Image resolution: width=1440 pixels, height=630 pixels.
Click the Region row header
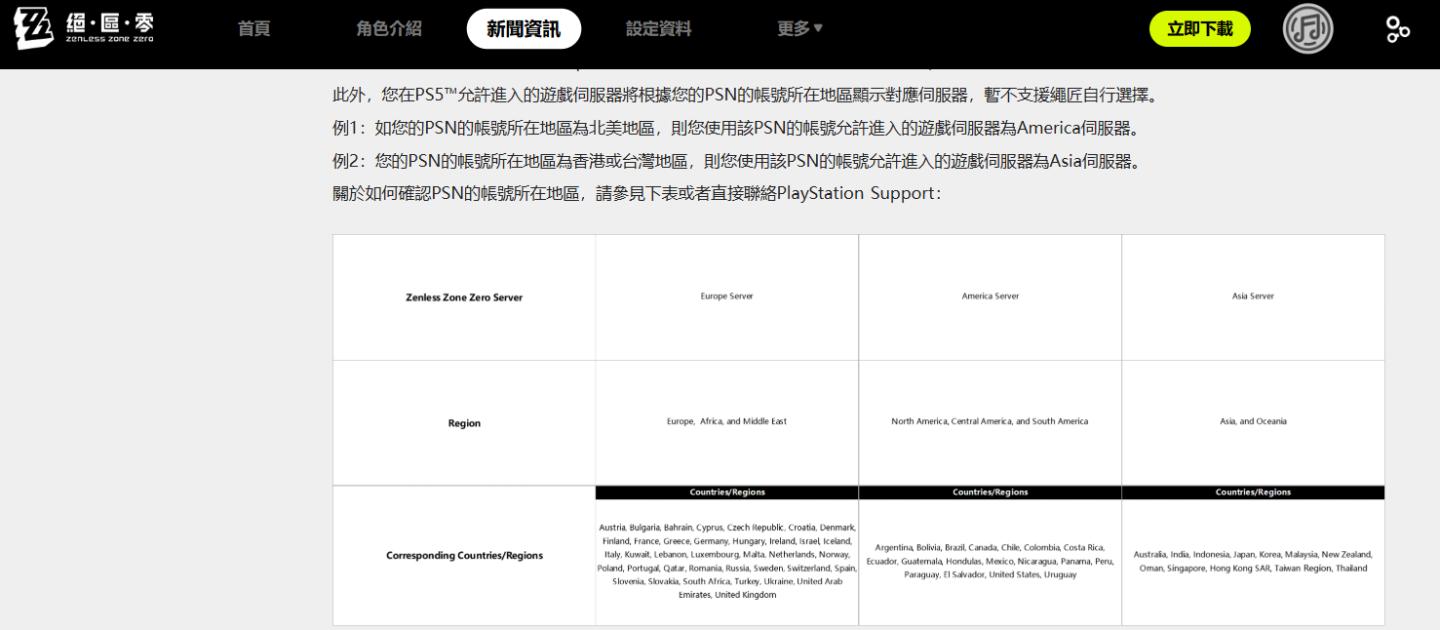click(464, 423)
